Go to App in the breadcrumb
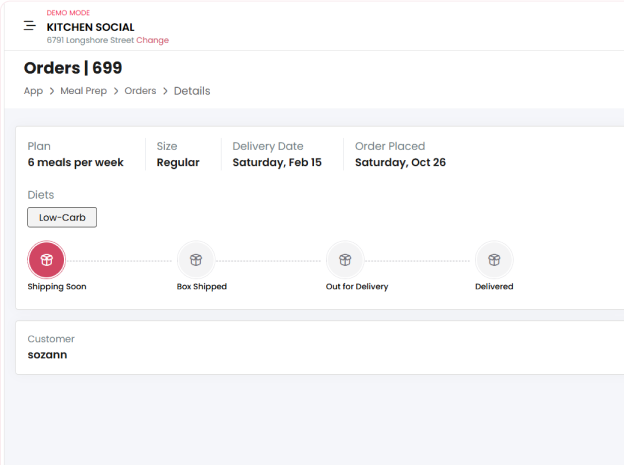624x465 pixels. point(34,91)
